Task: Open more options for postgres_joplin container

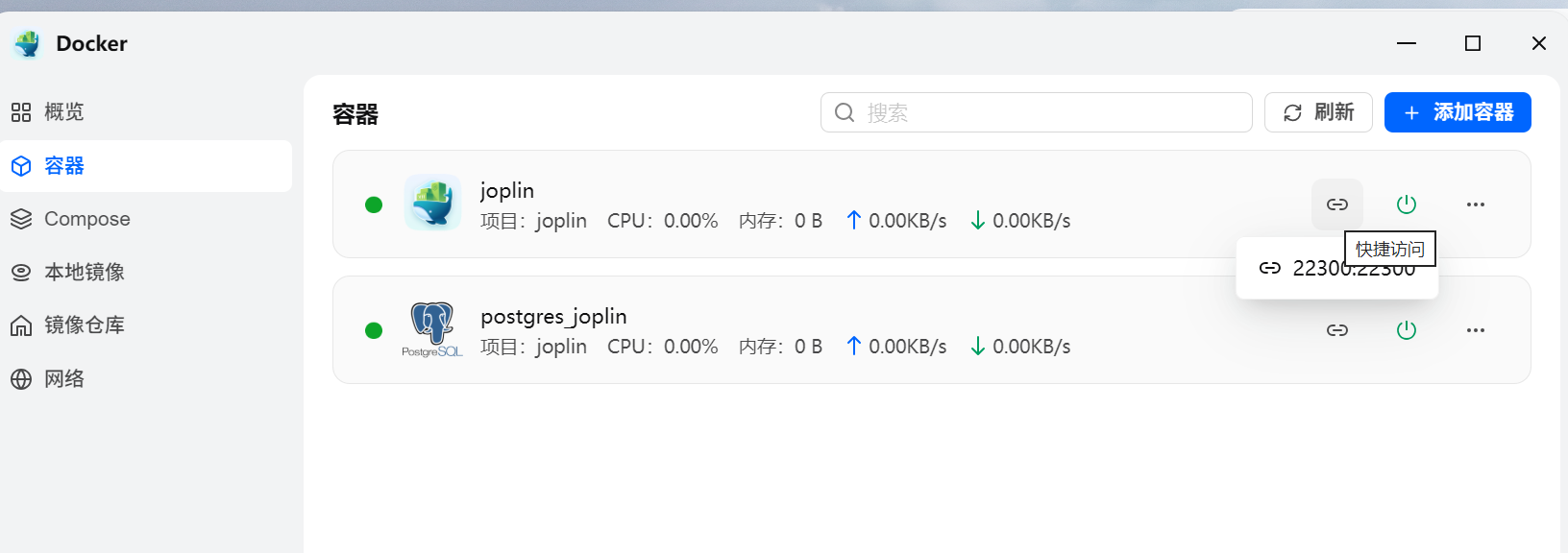Action: (x=1476, y=330)
